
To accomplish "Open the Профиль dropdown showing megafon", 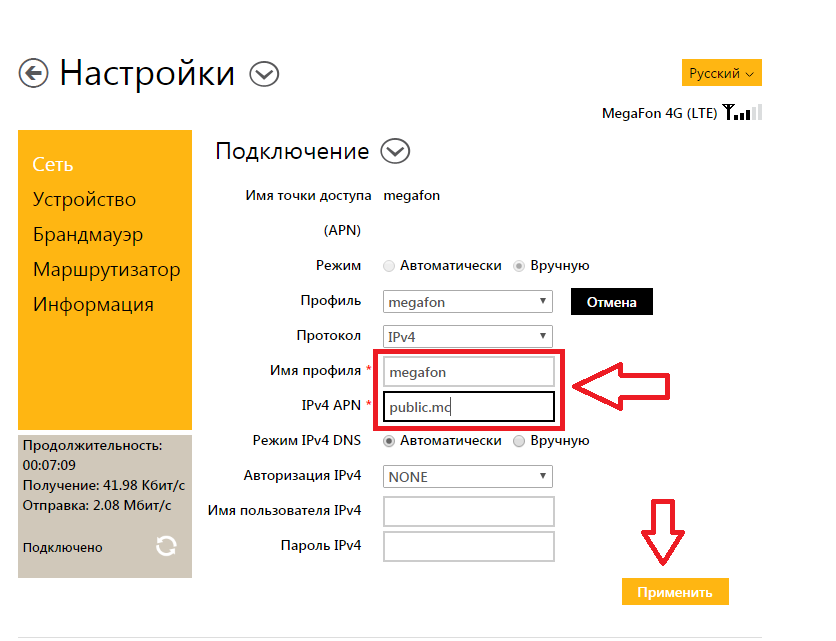I will 468,302.
